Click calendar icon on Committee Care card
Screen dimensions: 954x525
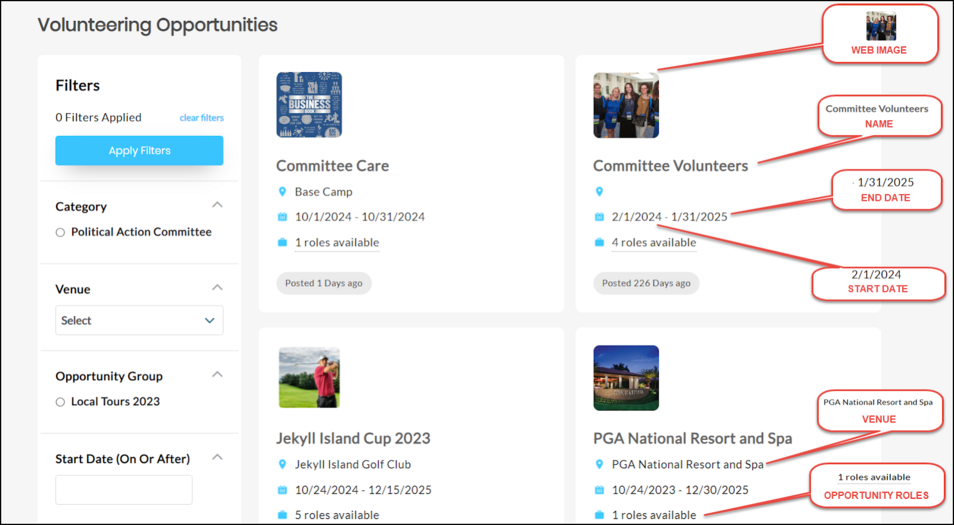[283, 217]
